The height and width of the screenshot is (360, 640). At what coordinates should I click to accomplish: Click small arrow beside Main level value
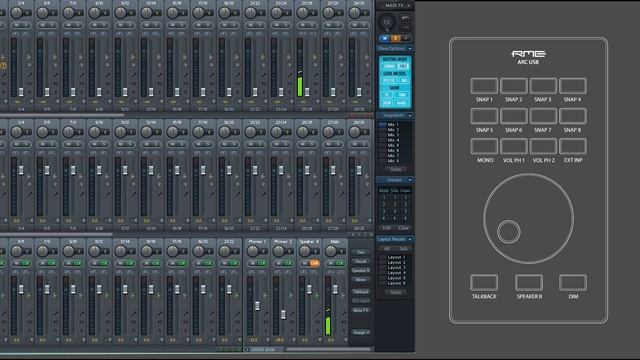point(344,340)
